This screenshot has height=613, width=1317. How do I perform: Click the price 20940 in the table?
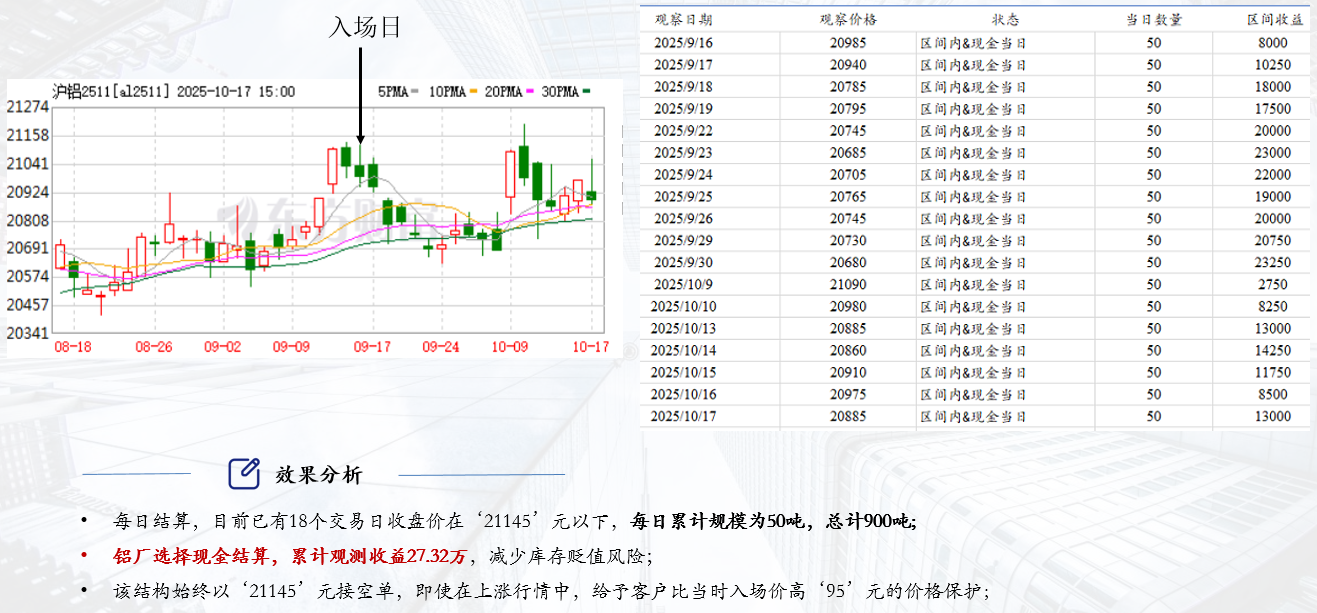coord(848,65)
